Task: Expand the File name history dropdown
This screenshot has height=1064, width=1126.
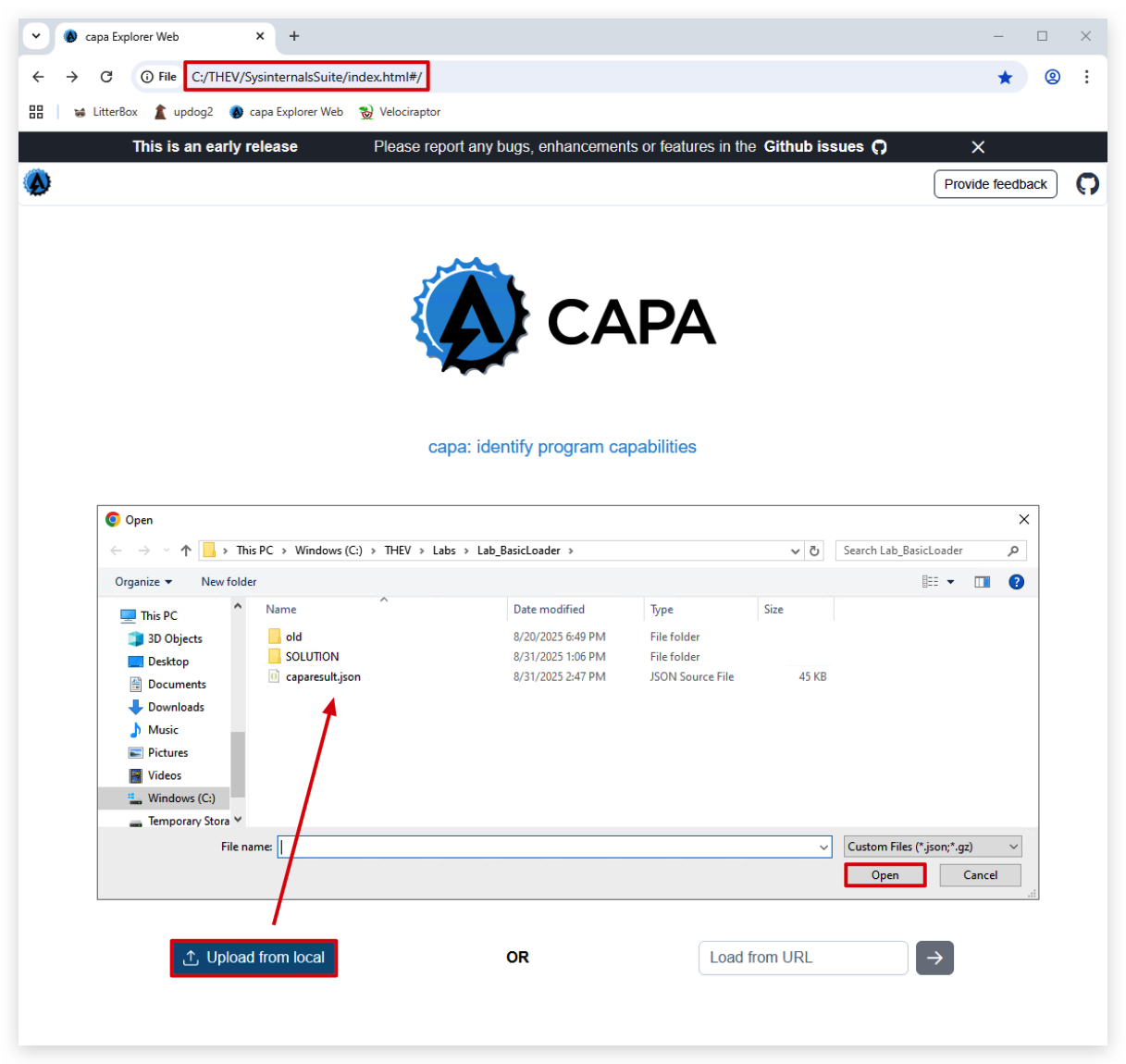Action: pyautogui.click(x=823, y=847)
